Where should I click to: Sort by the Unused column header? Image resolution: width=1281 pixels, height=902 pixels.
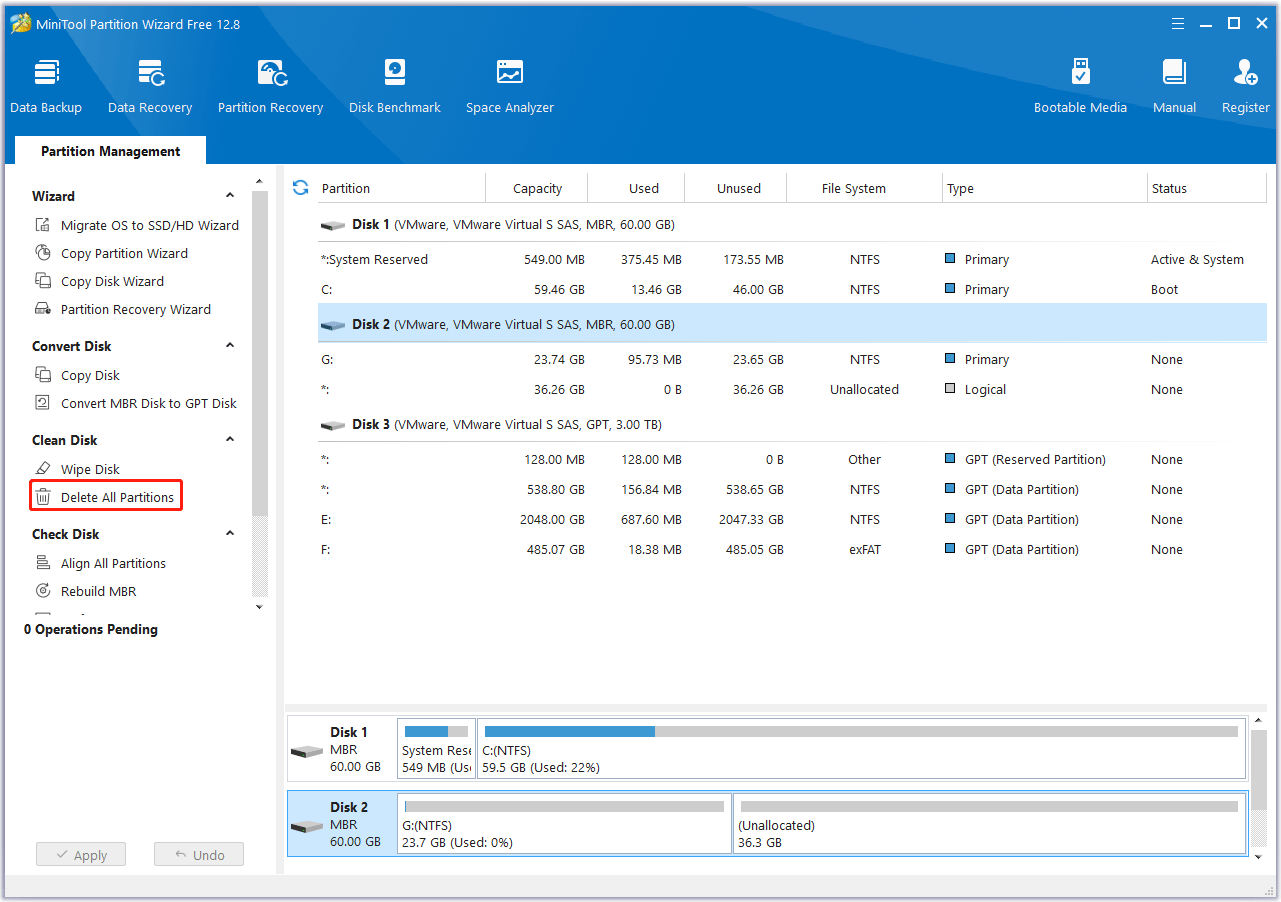pyautogui.click(x=736, y=188)
